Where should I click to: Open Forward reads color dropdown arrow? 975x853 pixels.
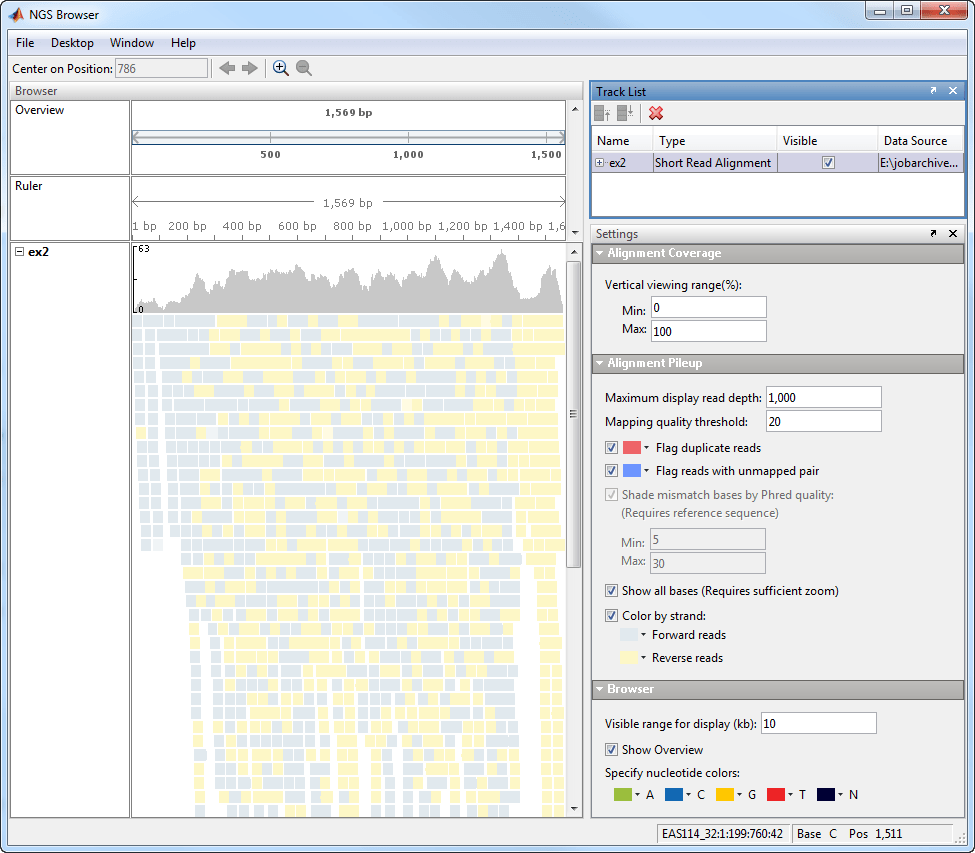644,635
